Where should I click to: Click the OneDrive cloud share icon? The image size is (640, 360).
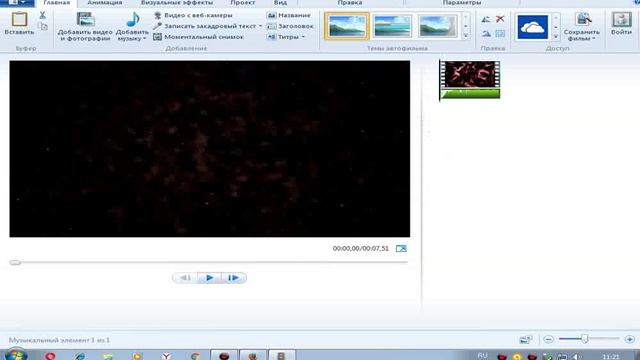[533, 27]
